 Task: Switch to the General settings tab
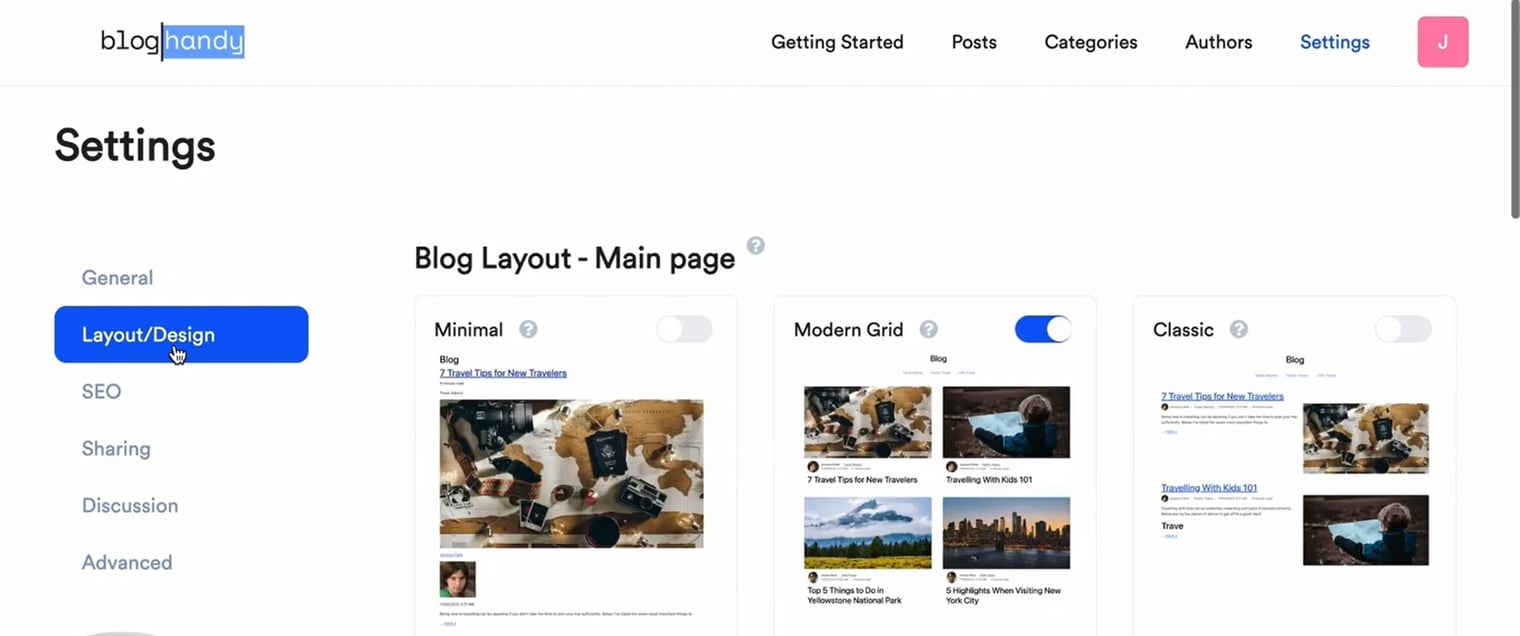(117, 278)
